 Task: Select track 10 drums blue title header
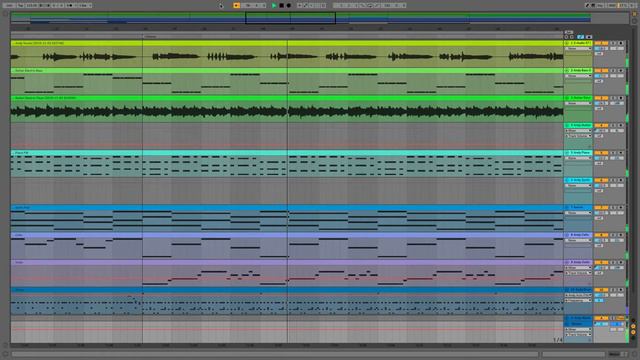[578, 290]
